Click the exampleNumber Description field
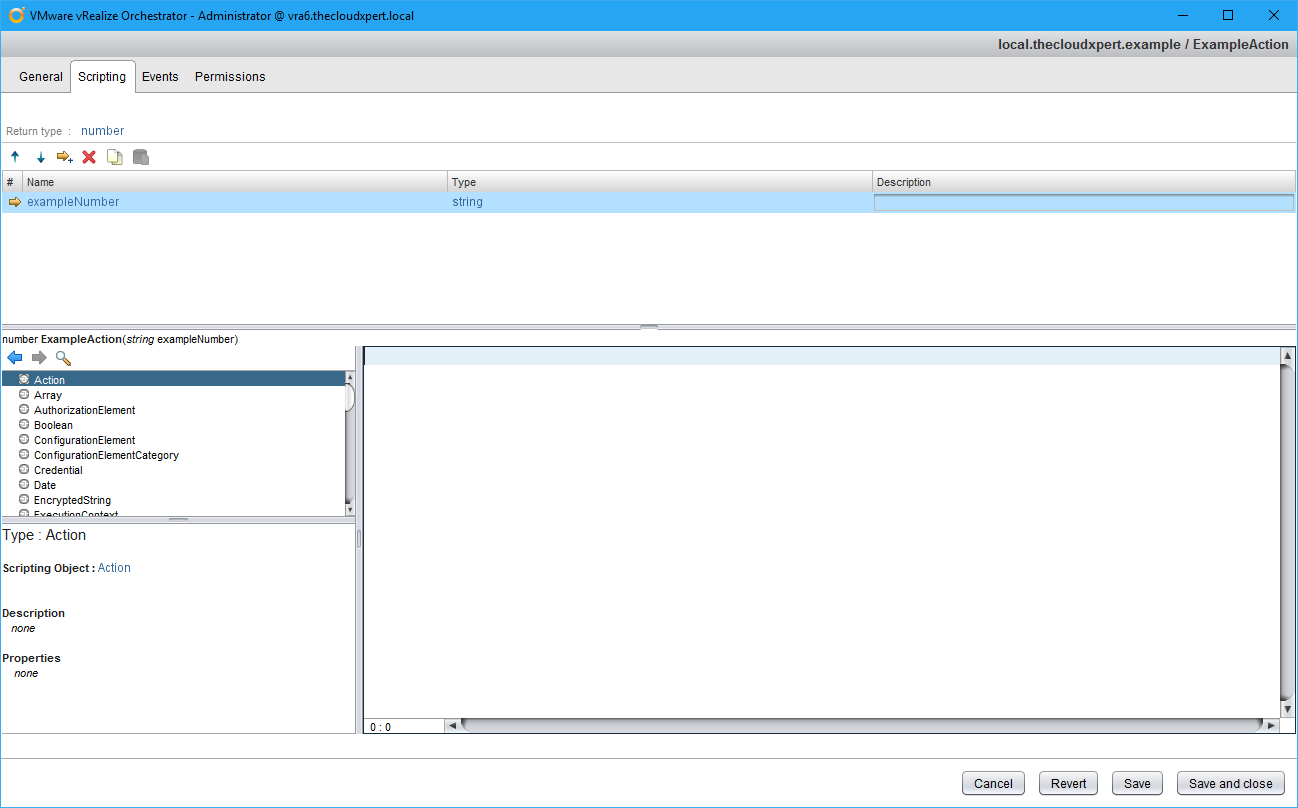Screen dimensions: 1298x808 [1083, 203]
